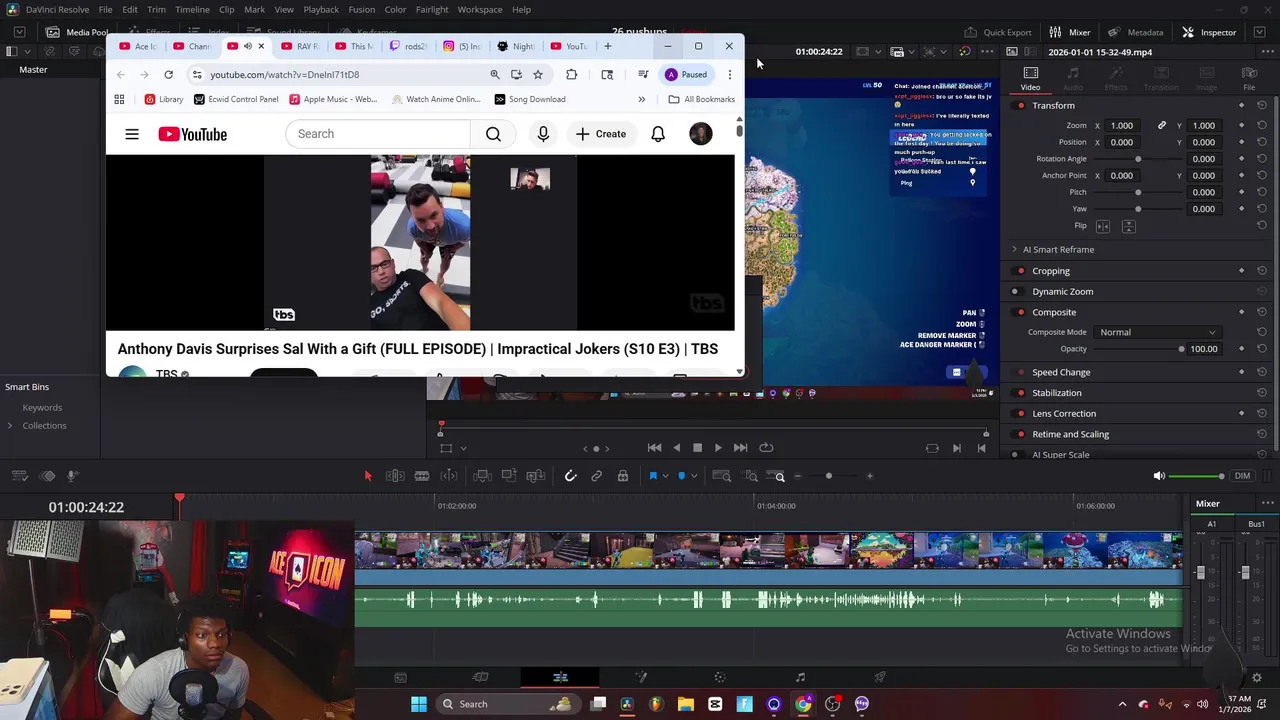Adjust Rotation Angle slider handle
This screenshot has width=1280, height=720.
click(x=1138, y=159)
